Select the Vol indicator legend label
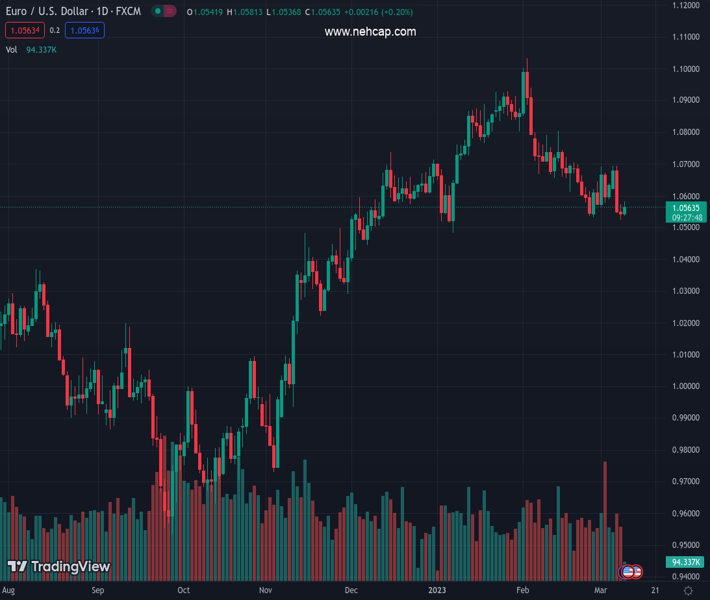Screen dimensions: 710x600 click(x=11, y=49)
